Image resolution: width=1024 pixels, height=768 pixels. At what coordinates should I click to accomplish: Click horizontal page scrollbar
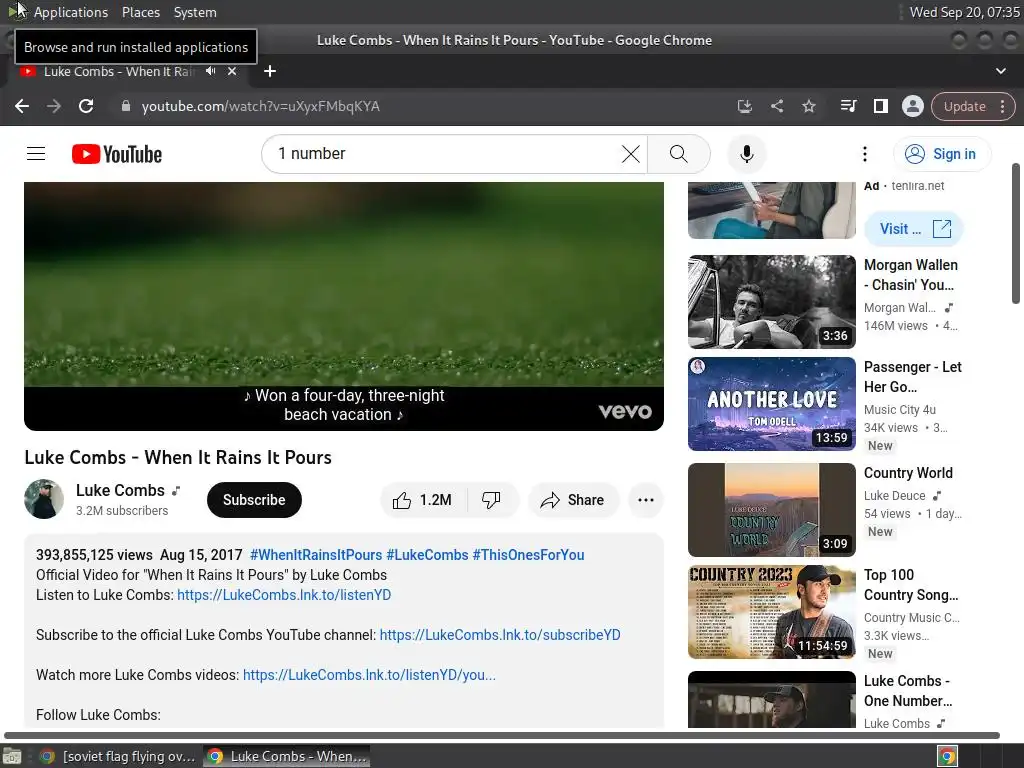click(502, 735)
